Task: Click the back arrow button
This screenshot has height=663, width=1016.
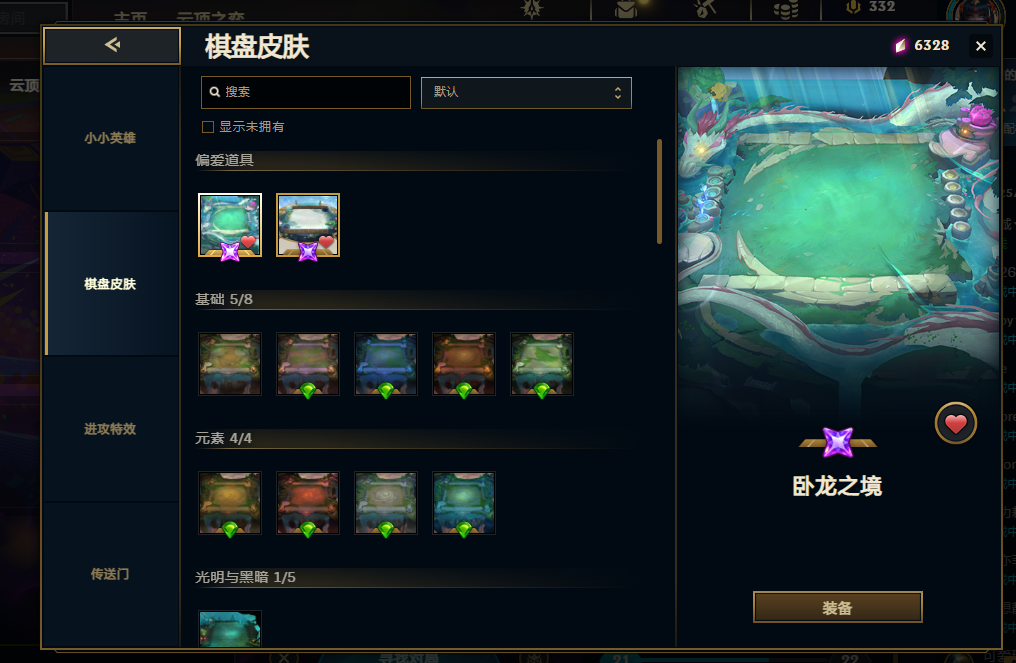Action: pyautogui.click(x=112, y=45)
